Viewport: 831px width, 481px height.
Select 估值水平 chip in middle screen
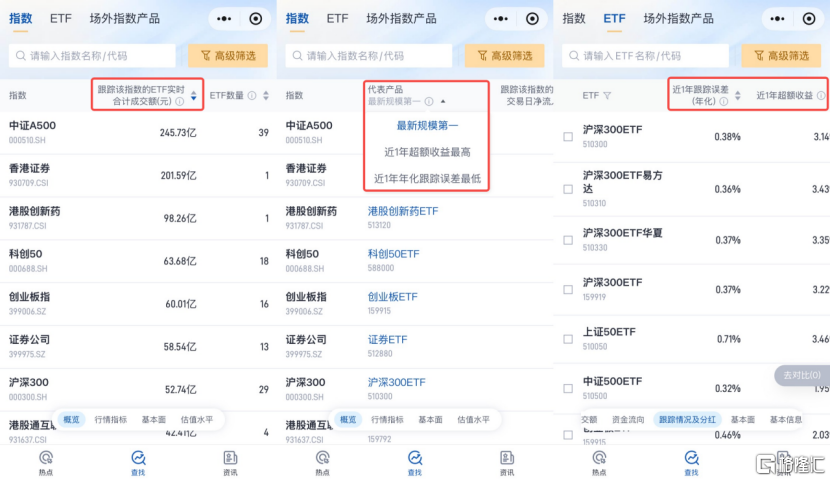coord(473,420)
